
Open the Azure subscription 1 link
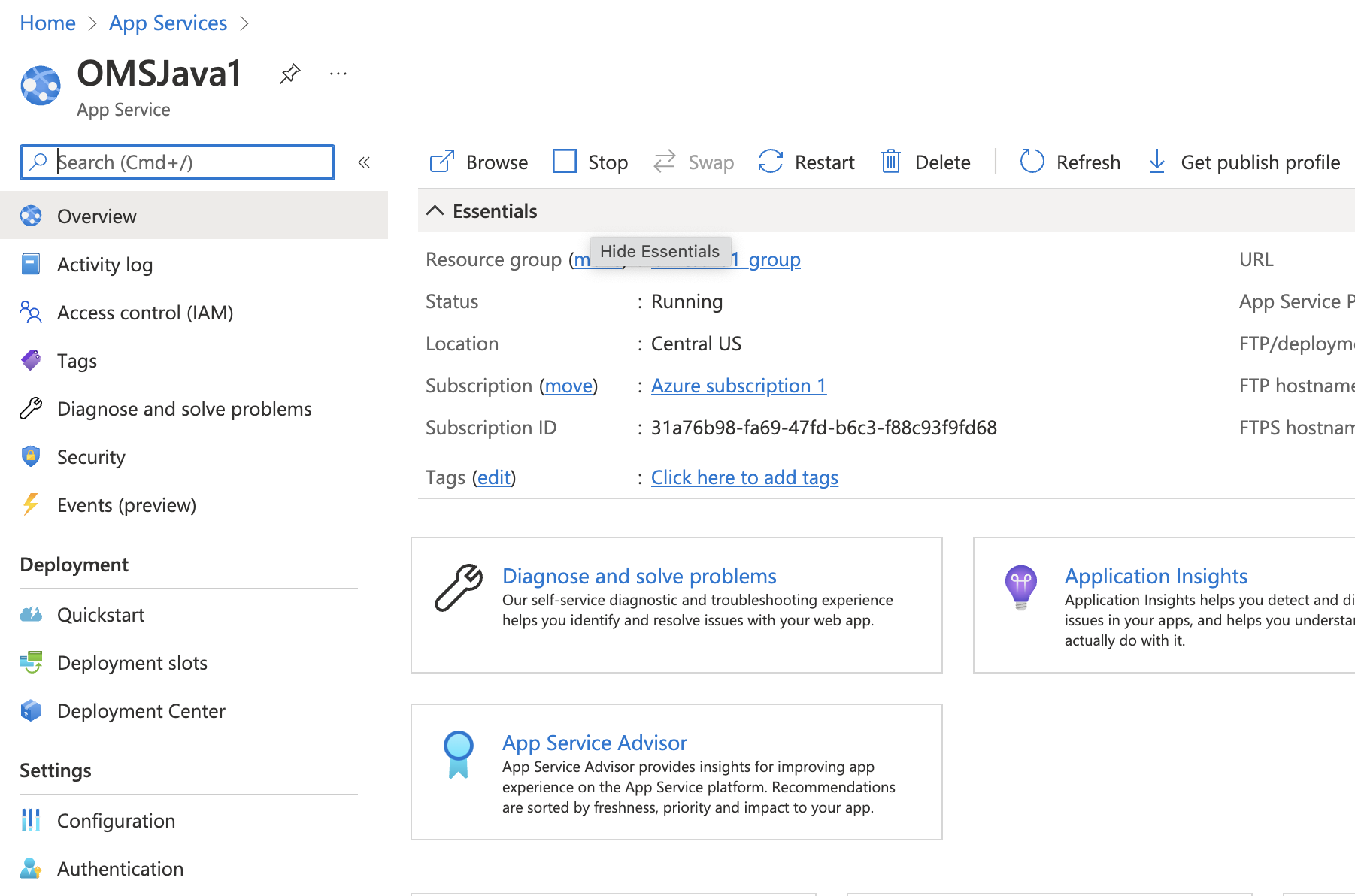tap(738, 386)
